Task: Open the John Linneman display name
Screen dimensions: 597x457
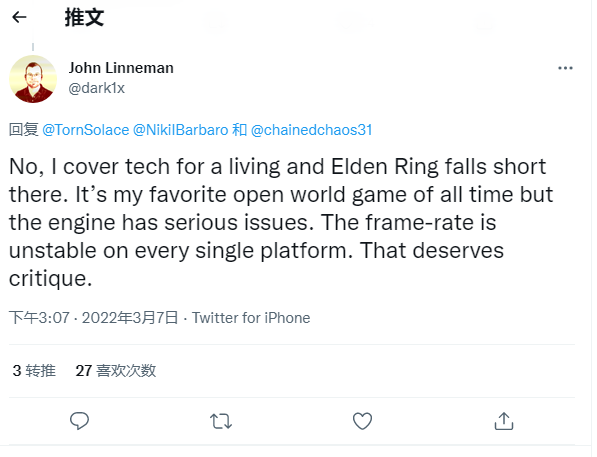Action: (121, 68)
